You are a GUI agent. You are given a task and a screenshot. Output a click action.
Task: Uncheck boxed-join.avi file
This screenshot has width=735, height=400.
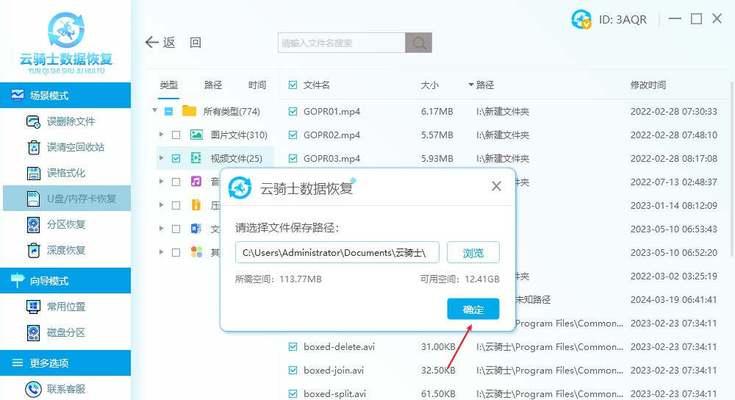tap(293, 370)
